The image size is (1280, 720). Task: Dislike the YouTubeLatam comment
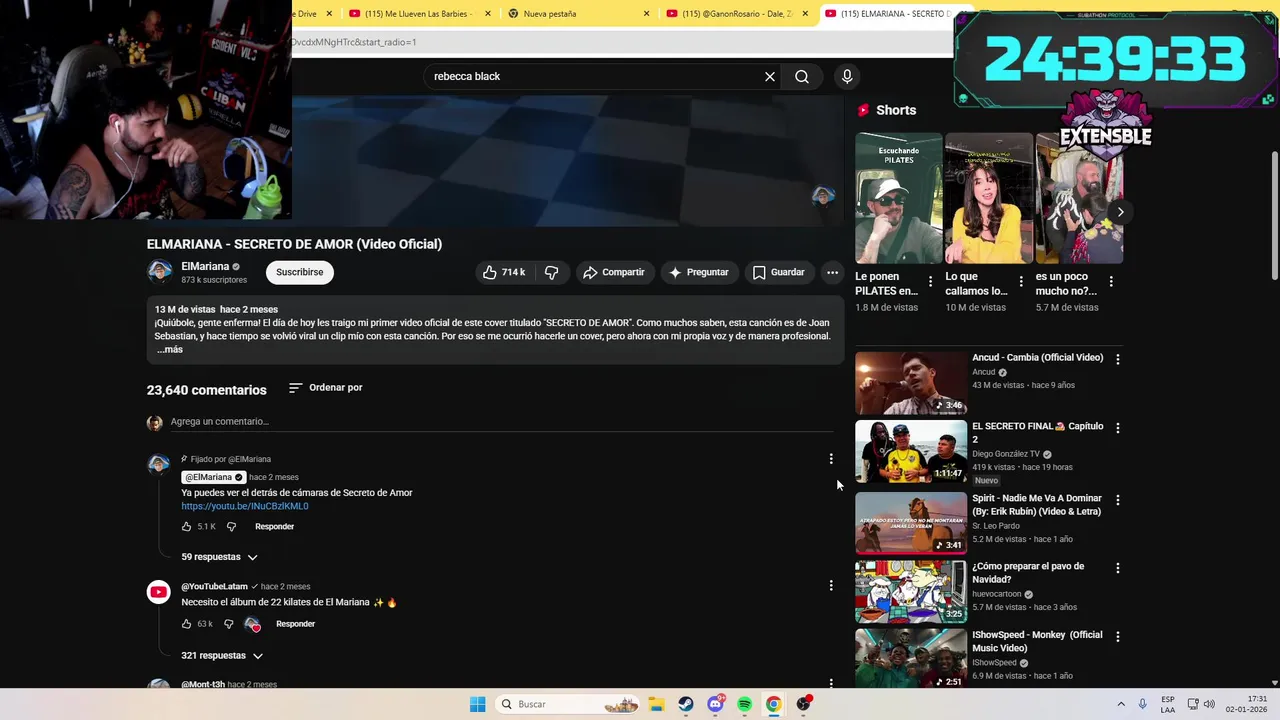pos(229,624)
